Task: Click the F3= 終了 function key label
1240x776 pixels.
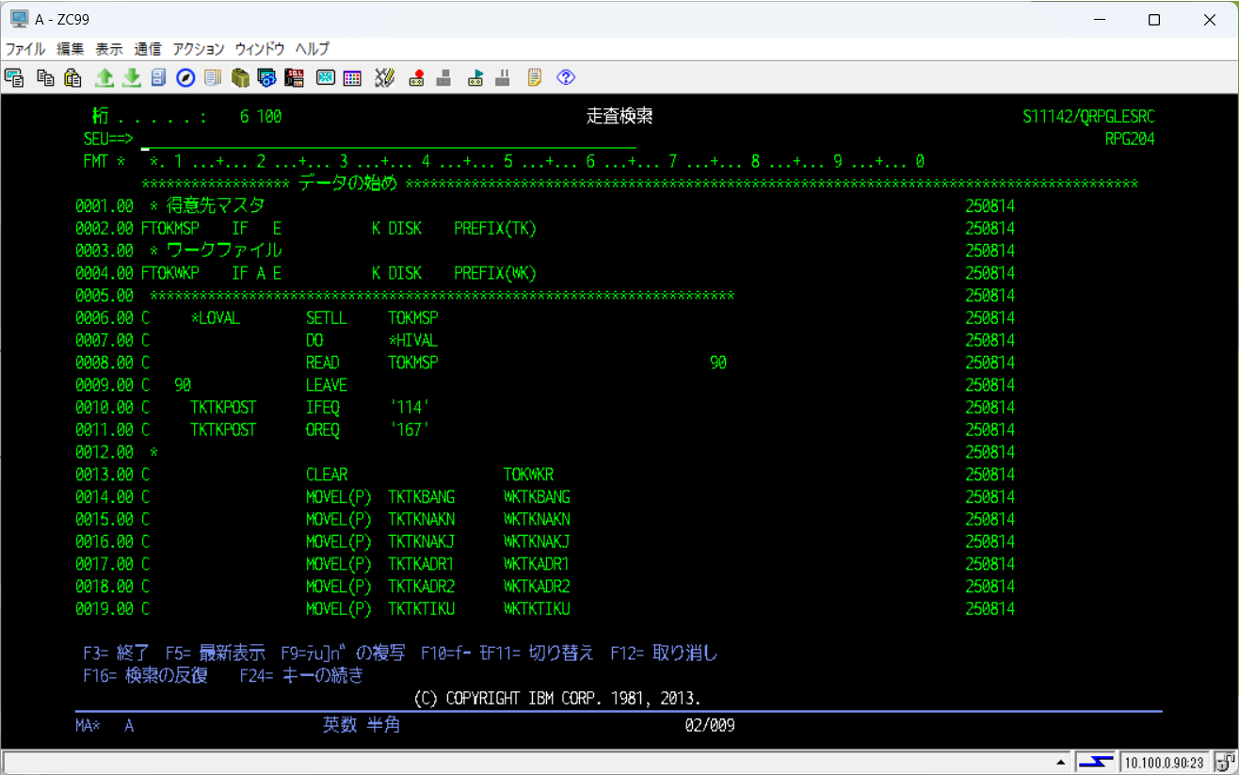Action: tap(116, 653)
